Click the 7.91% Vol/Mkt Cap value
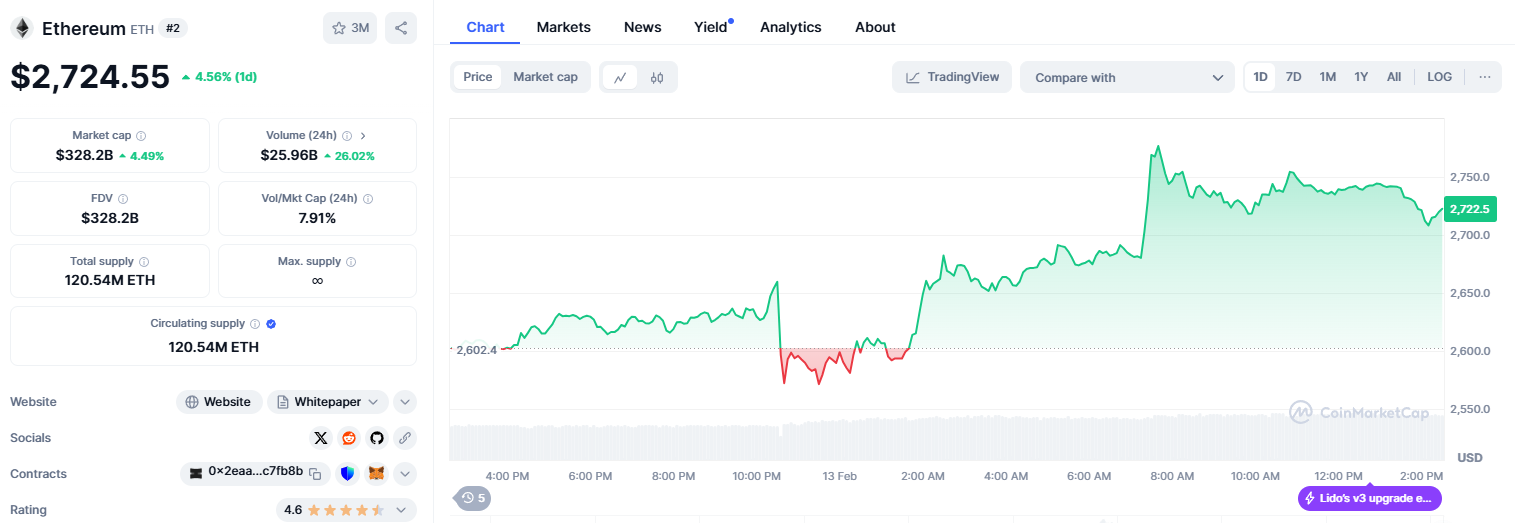1515x523 pixels. point(317,218)
